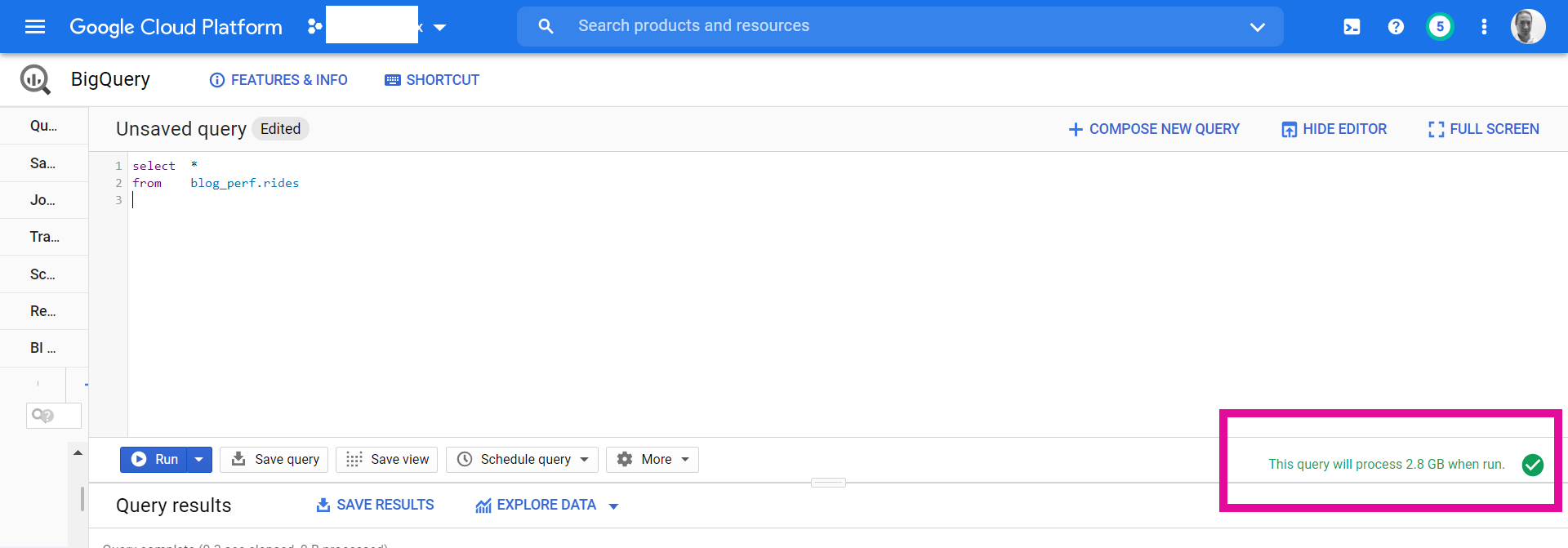Click Compose New Query
Viewport: 1568px width, 548px height.
[1154, 129]
